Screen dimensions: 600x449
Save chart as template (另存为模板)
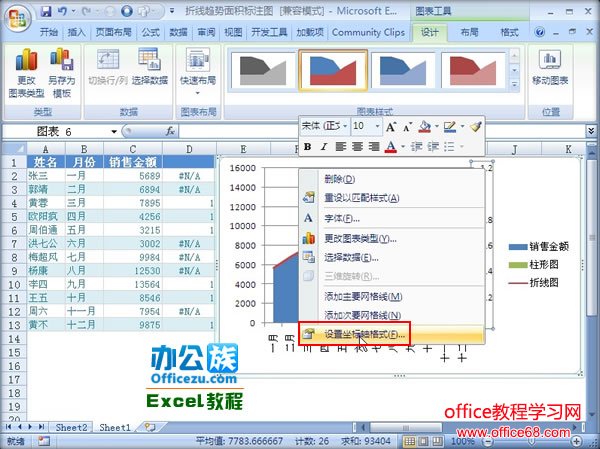coord(62,73)
